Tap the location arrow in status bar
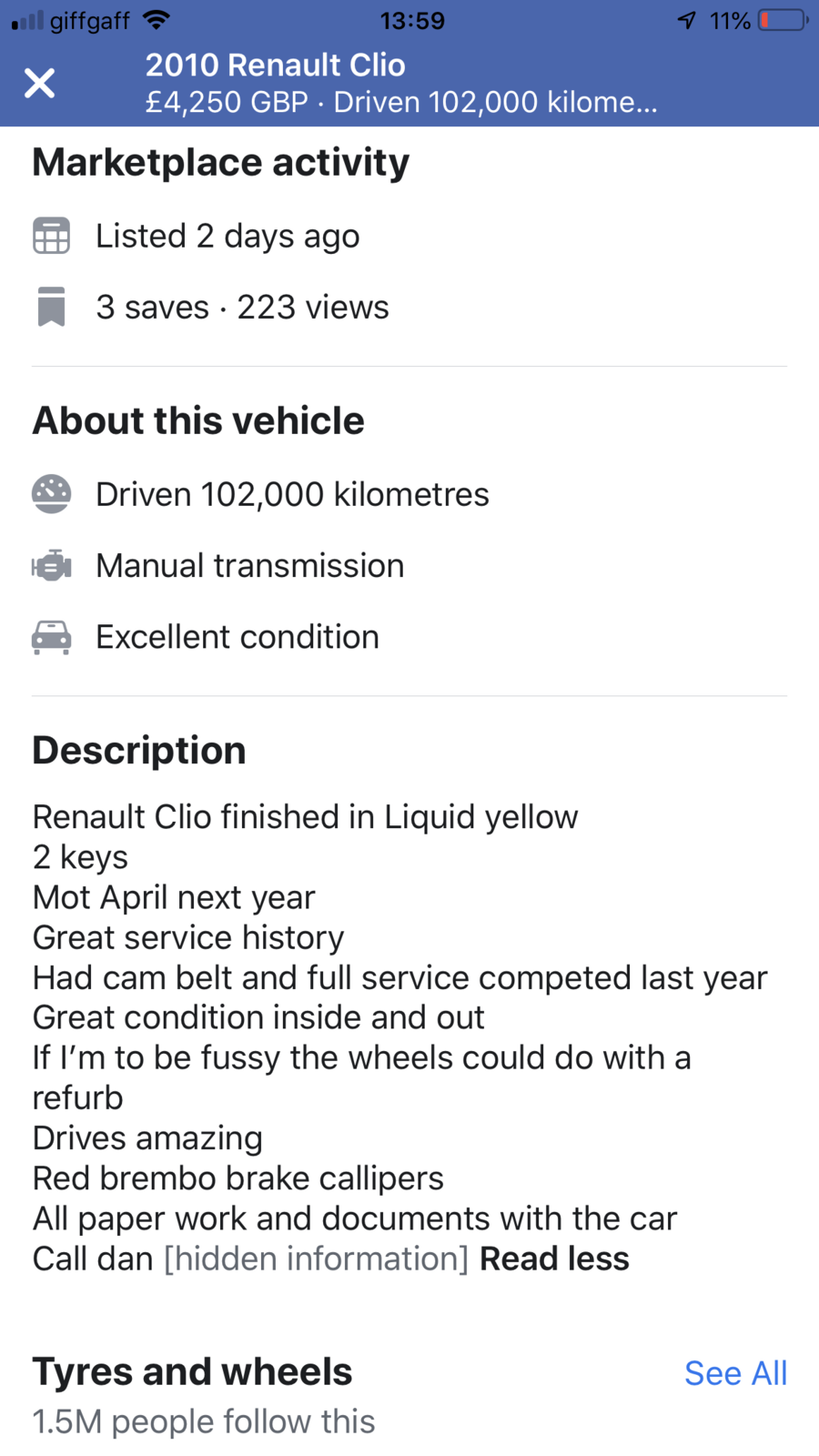Image resolution: width=819 pixels, height=1456 pixels. click(687, 20)
